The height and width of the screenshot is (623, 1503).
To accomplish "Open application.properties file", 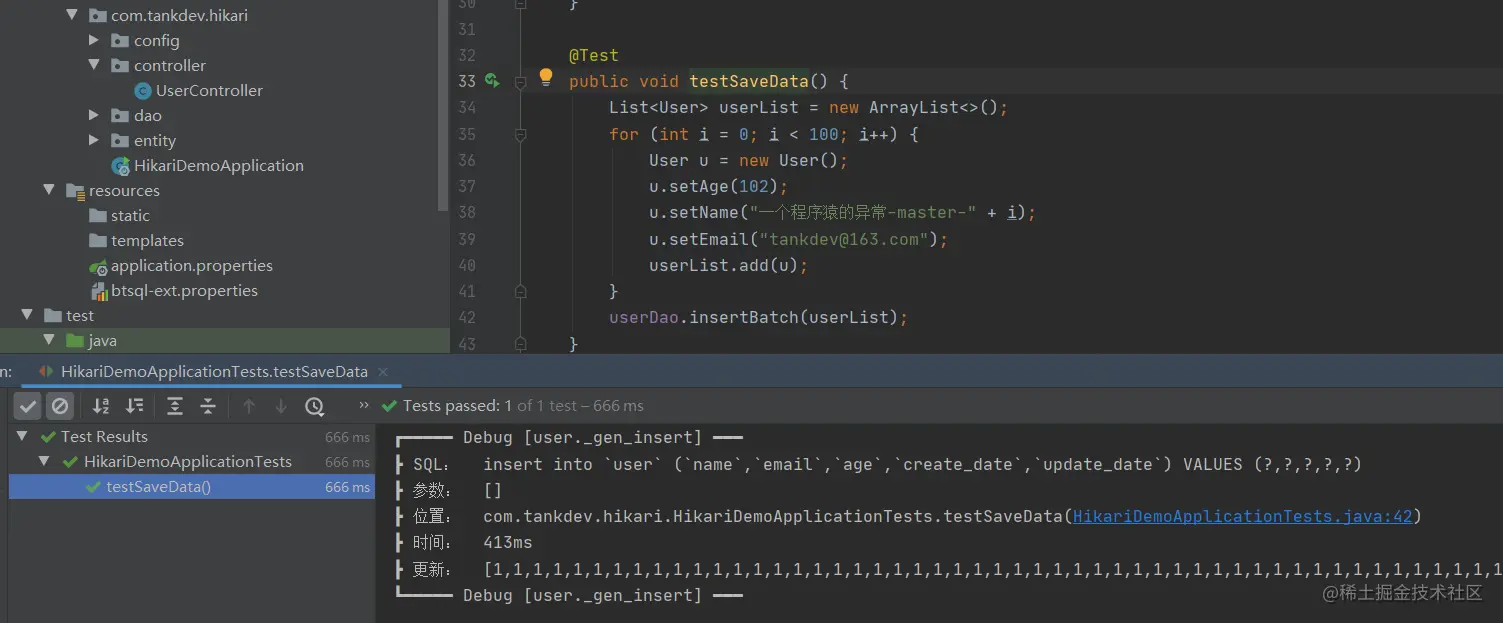I will (x=192, y=265).
